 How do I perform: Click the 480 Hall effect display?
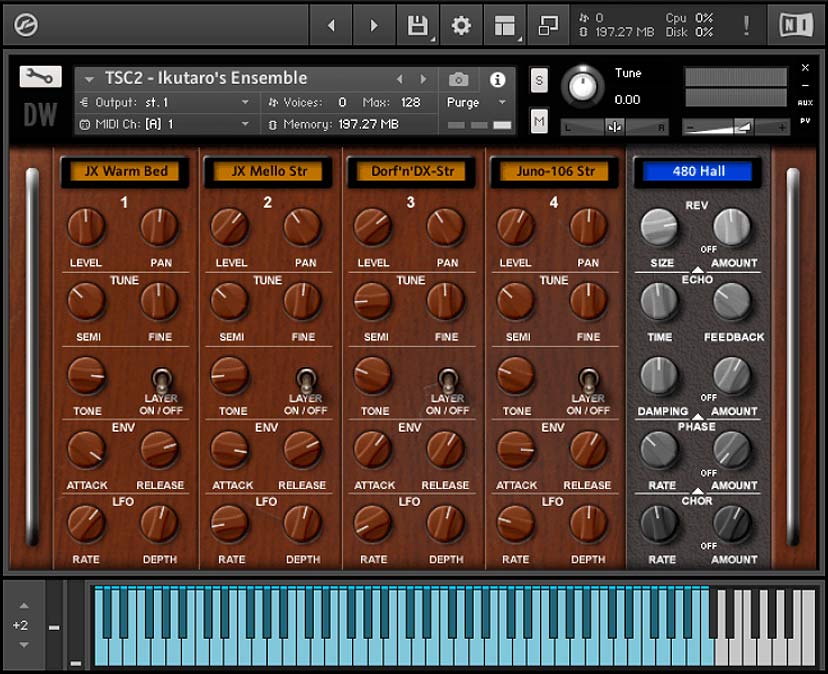coord(697,170)
